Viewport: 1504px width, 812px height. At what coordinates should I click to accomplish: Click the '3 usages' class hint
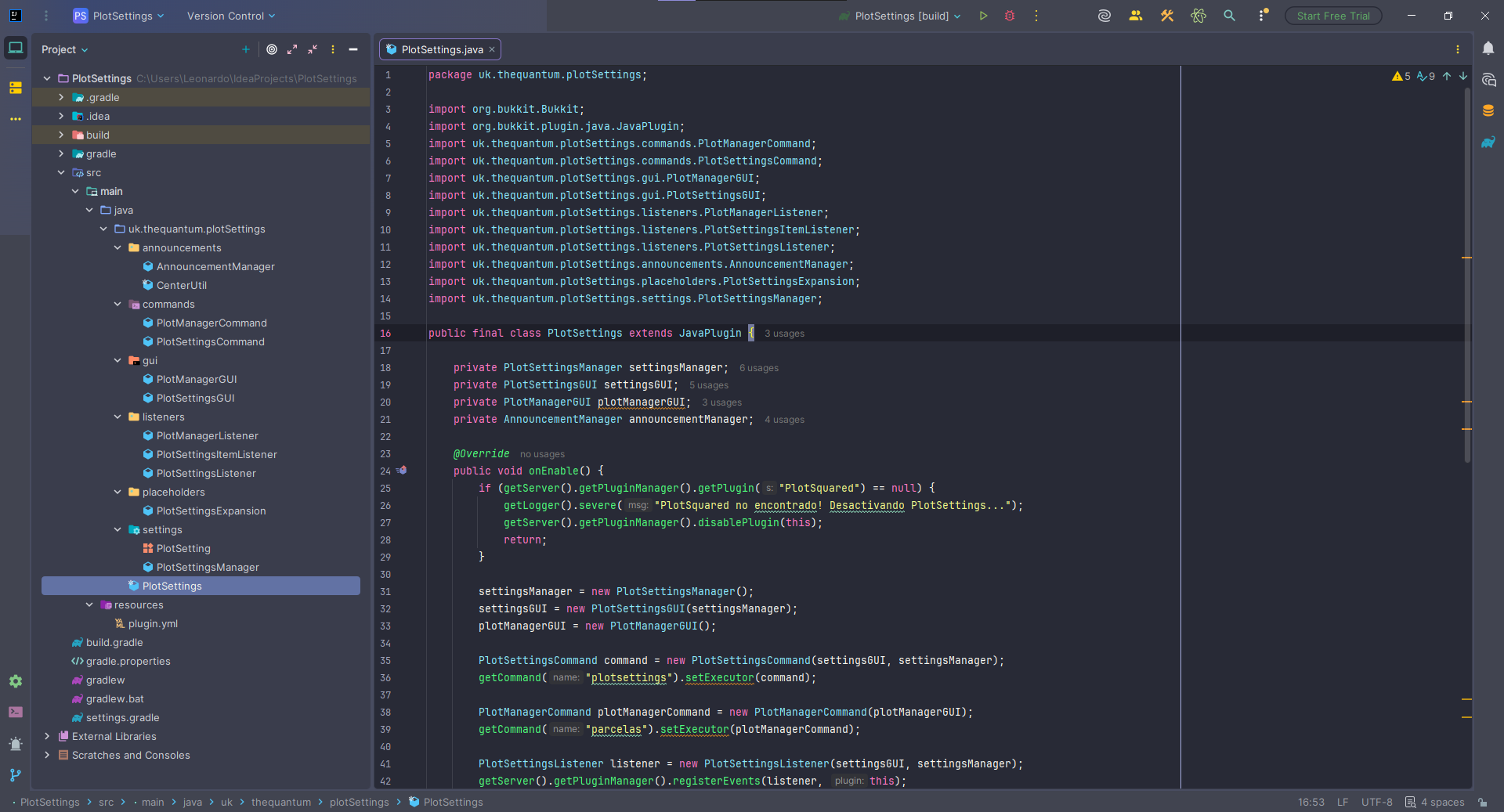click(x=784, y=334)
